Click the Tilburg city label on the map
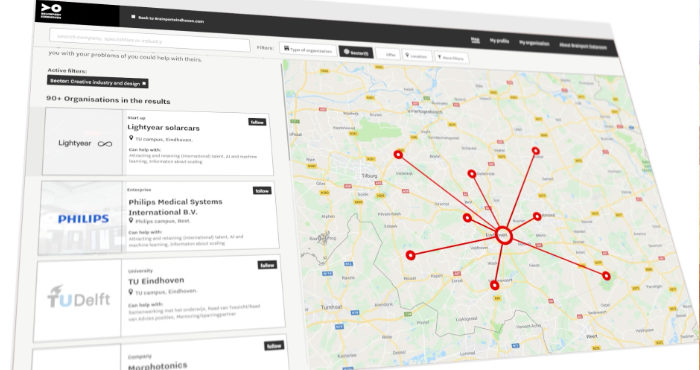The image size is (700, 370). [x=370, y=176]
